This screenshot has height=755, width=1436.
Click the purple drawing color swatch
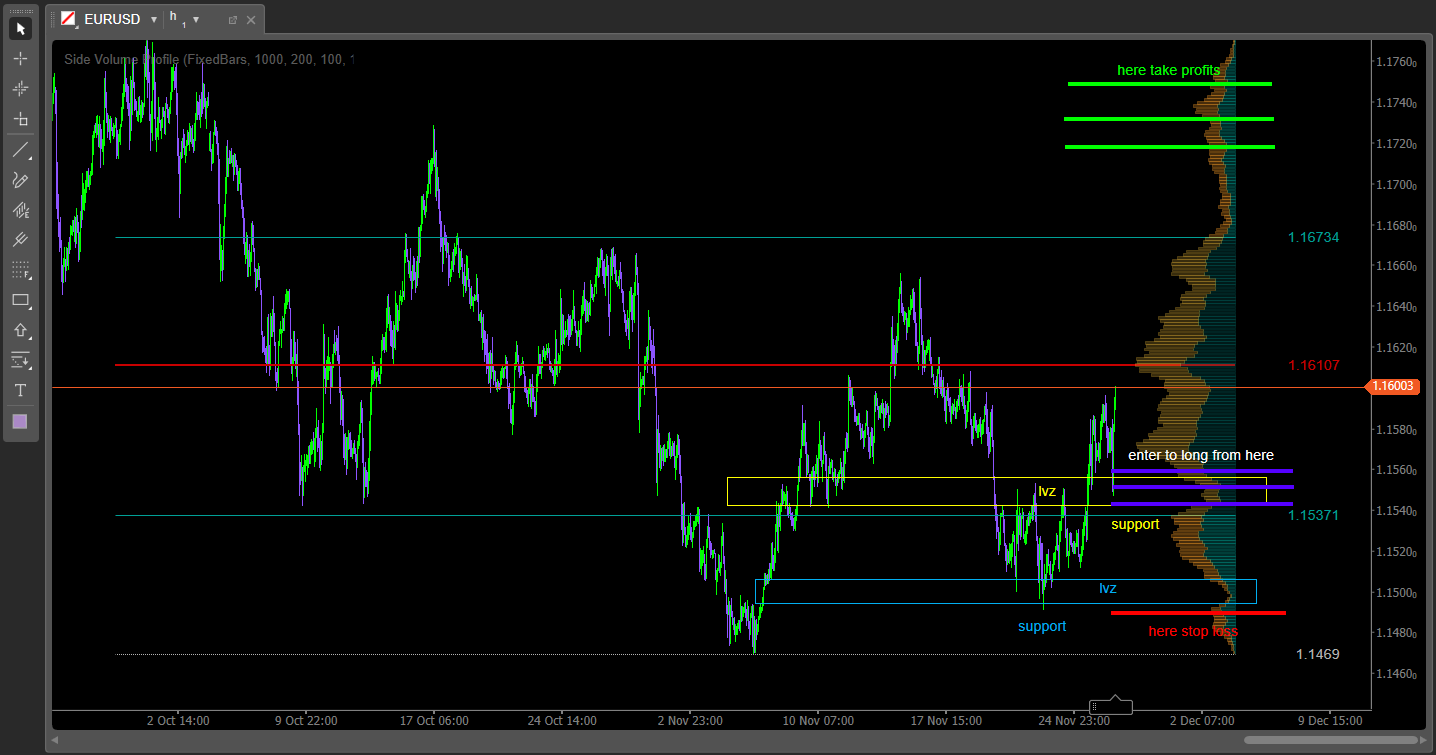tap(20, 421)
